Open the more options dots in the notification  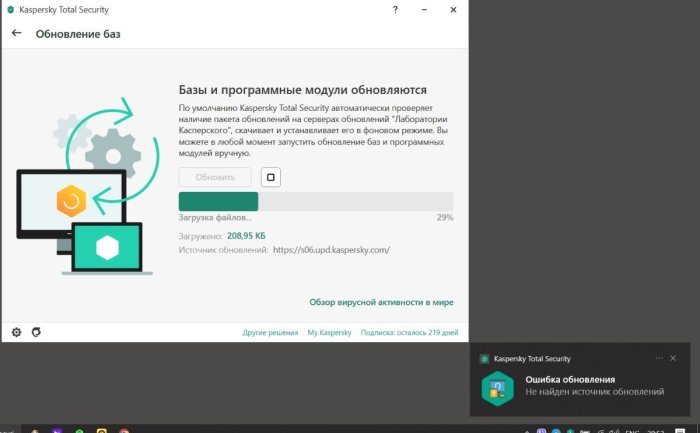(659, 358)
